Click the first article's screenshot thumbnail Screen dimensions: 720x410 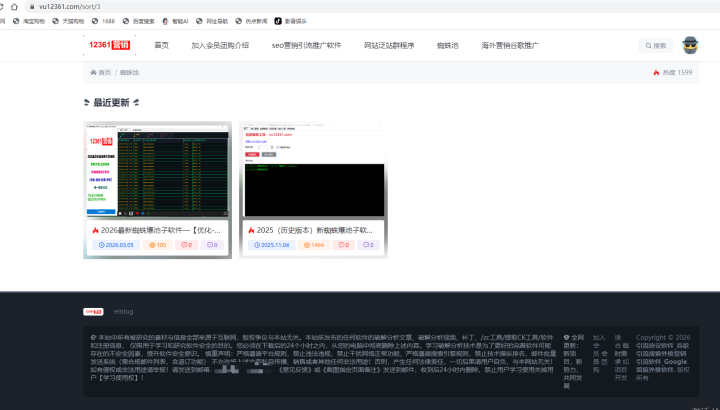(157, 170)
